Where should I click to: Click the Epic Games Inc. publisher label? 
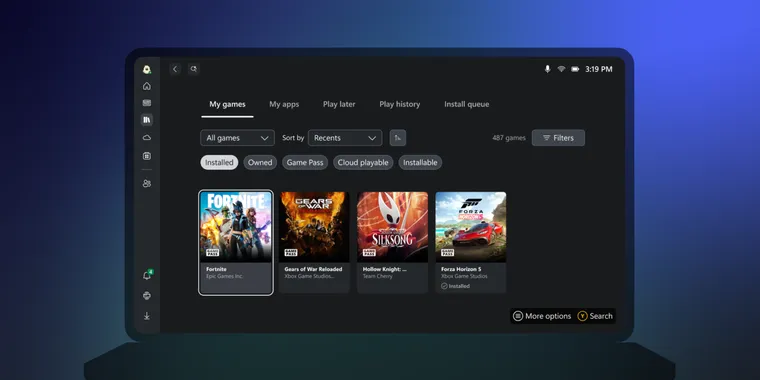(224, 276)
